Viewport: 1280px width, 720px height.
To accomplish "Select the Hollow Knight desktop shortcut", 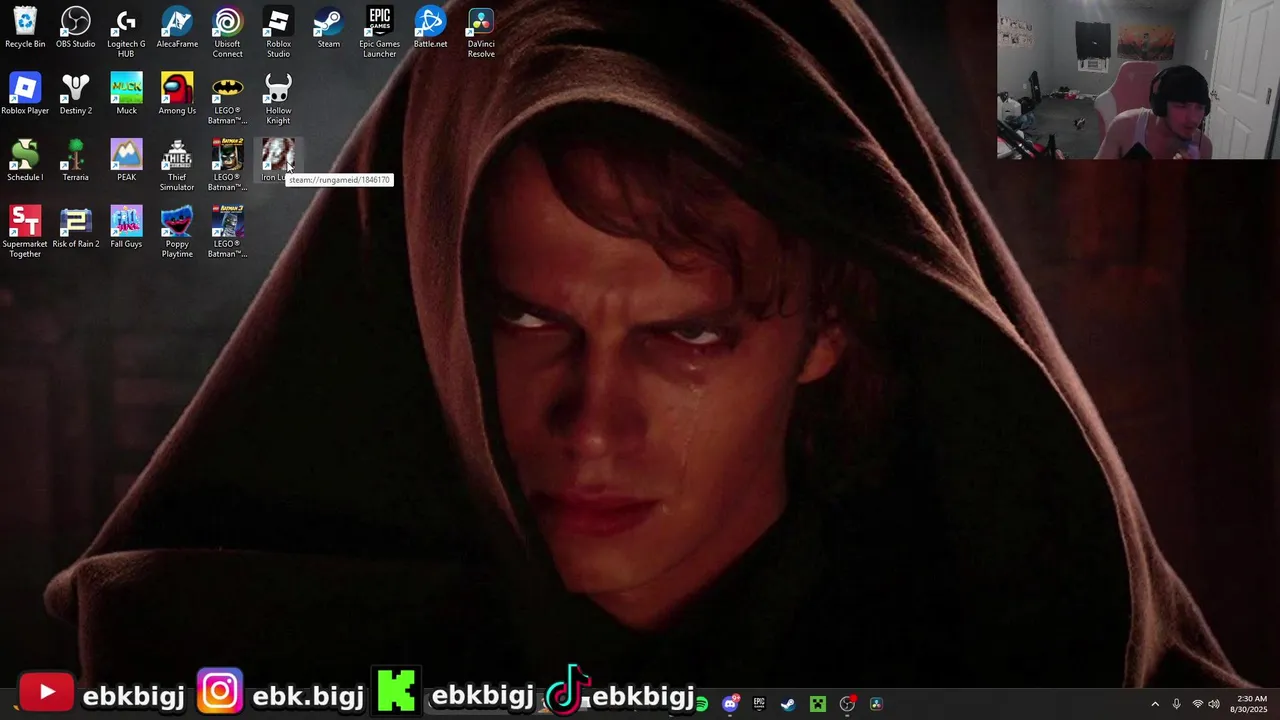I will (278, 99).
